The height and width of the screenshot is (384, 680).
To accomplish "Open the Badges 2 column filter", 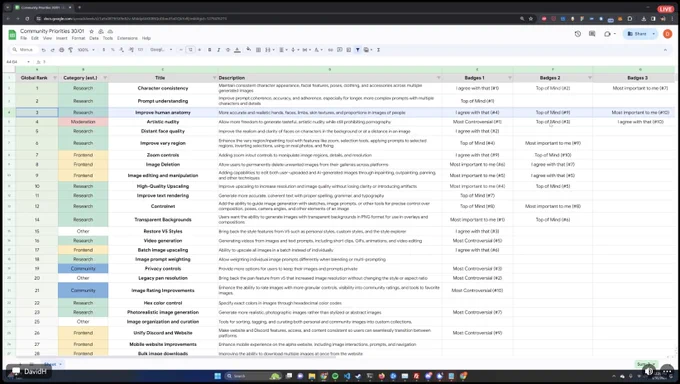I will point(589,78).
